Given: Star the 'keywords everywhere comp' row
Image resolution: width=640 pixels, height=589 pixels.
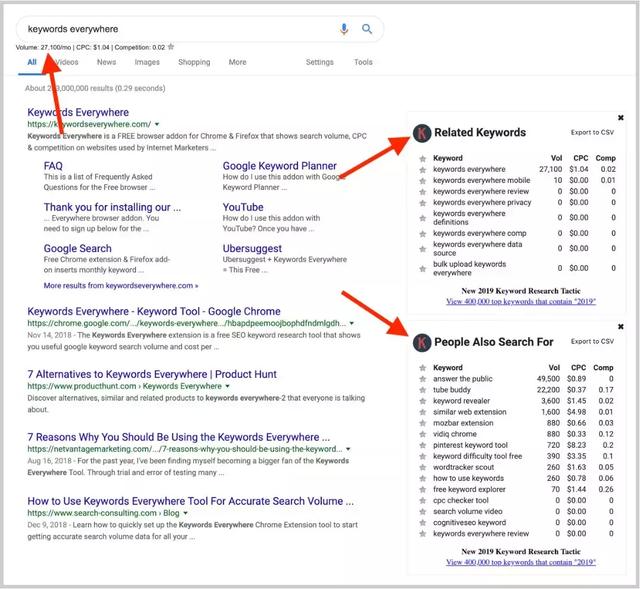Looking at the screenshot, I should (x=422, y=234).
